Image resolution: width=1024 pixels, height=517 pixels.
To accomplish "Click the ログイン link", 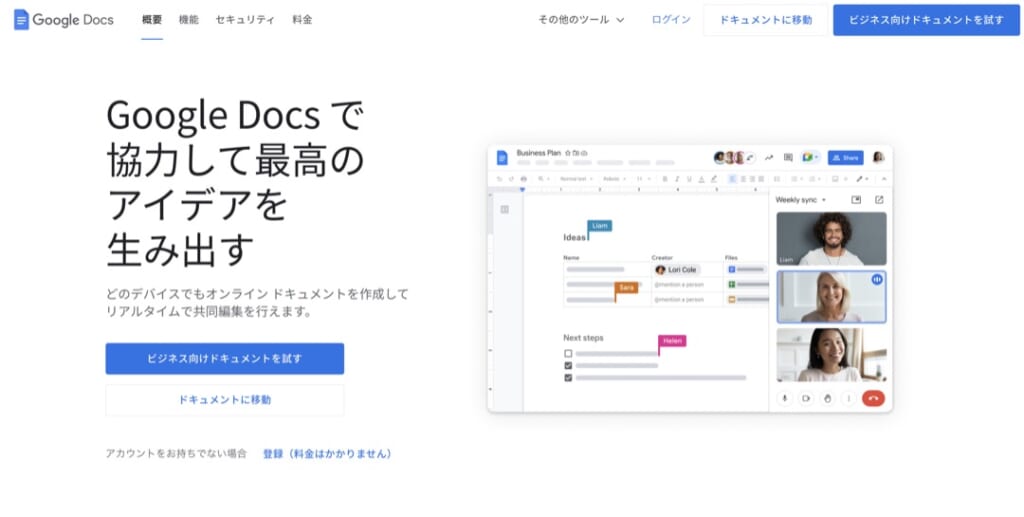I will [x=671, y=20].
